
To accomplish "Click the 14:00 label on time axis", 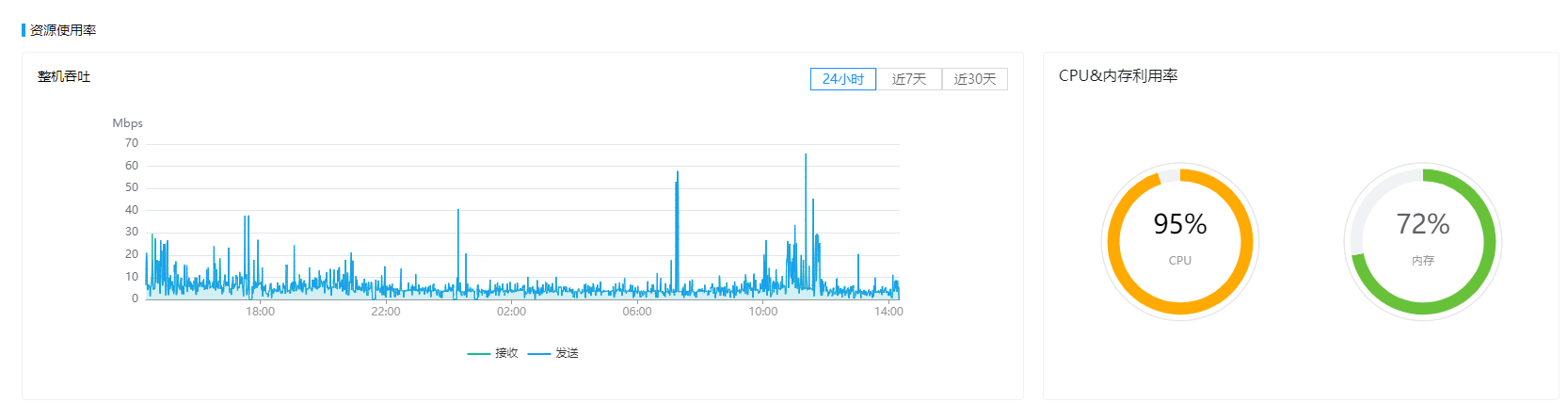I will click(x=888, y=312).
